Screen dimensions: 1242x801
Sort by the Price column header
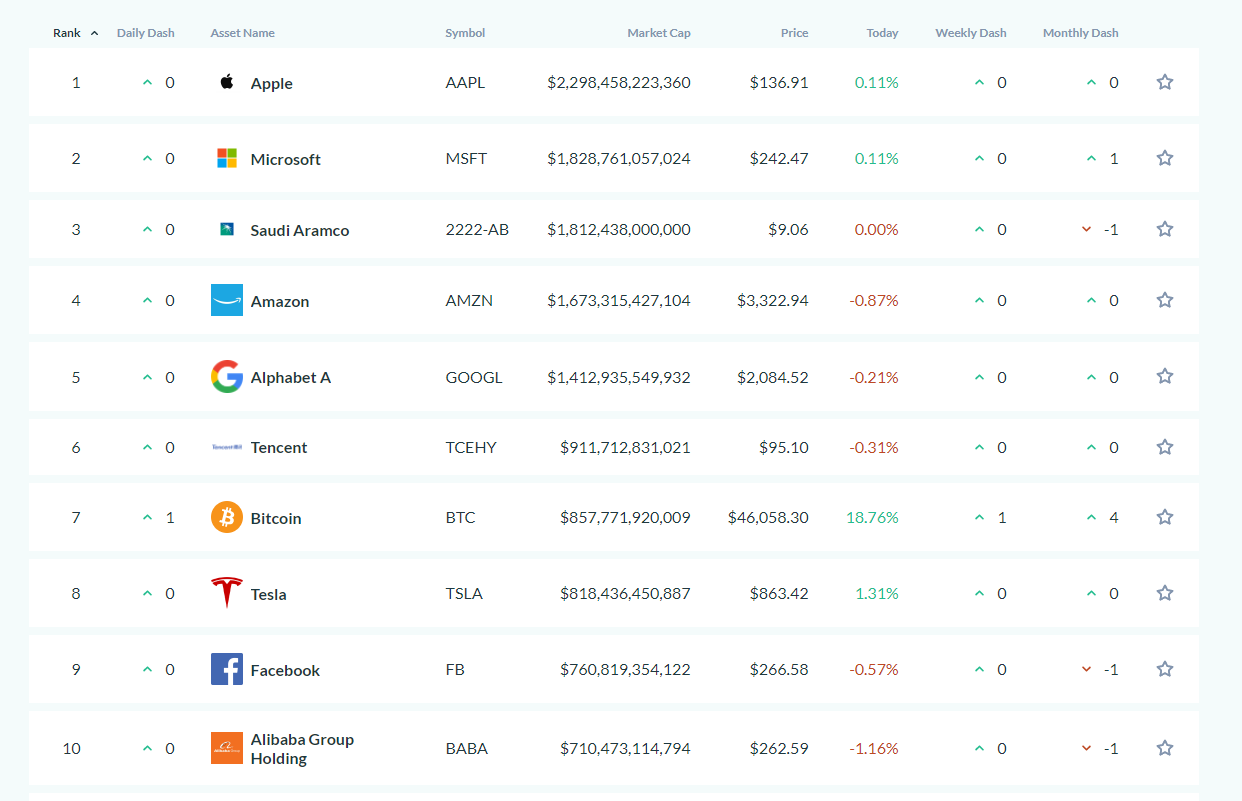(795, 33)
